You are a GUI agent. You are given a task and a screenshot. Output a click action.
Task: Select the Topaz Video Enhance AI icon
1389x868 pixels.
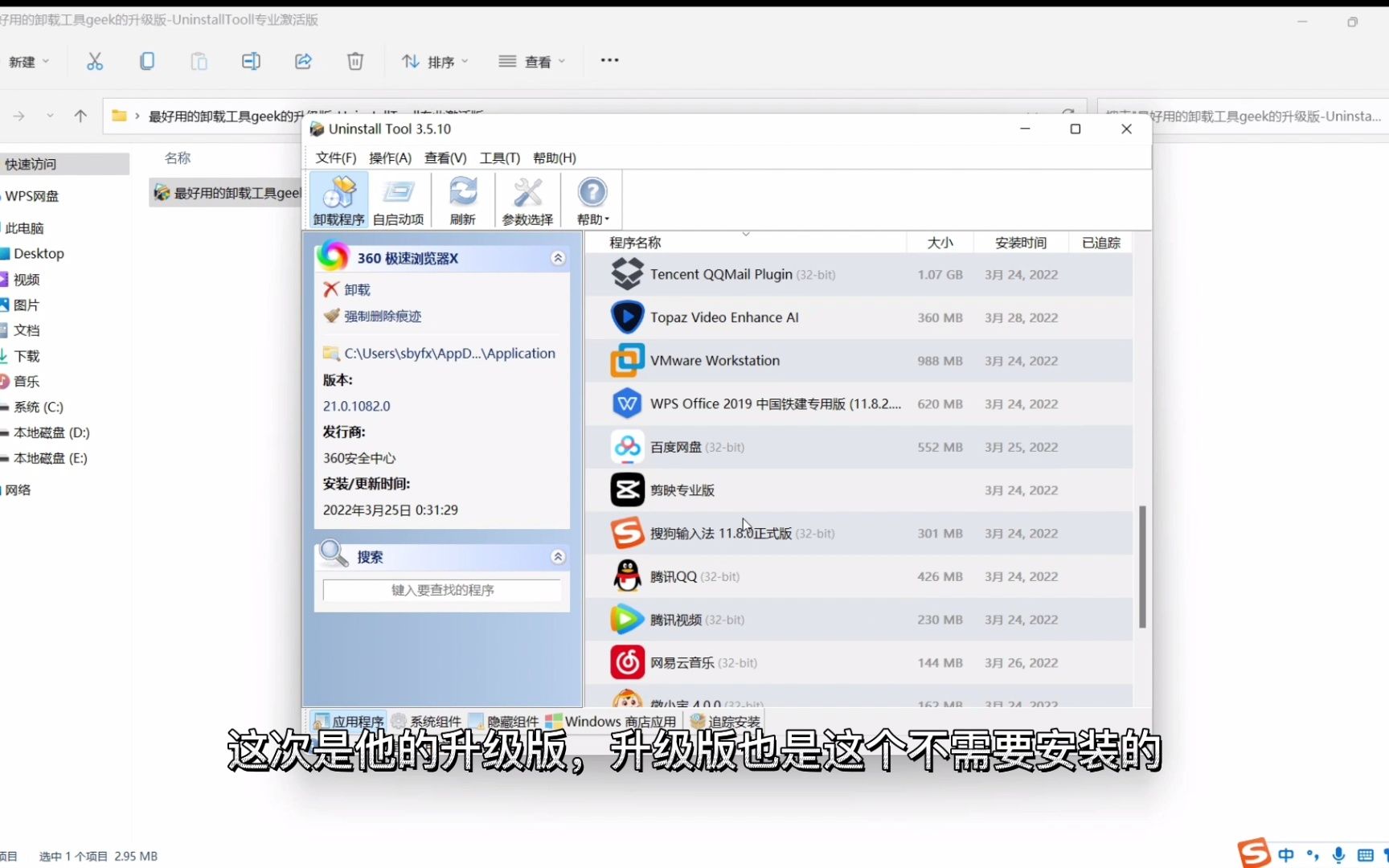[x=627, y=317]
